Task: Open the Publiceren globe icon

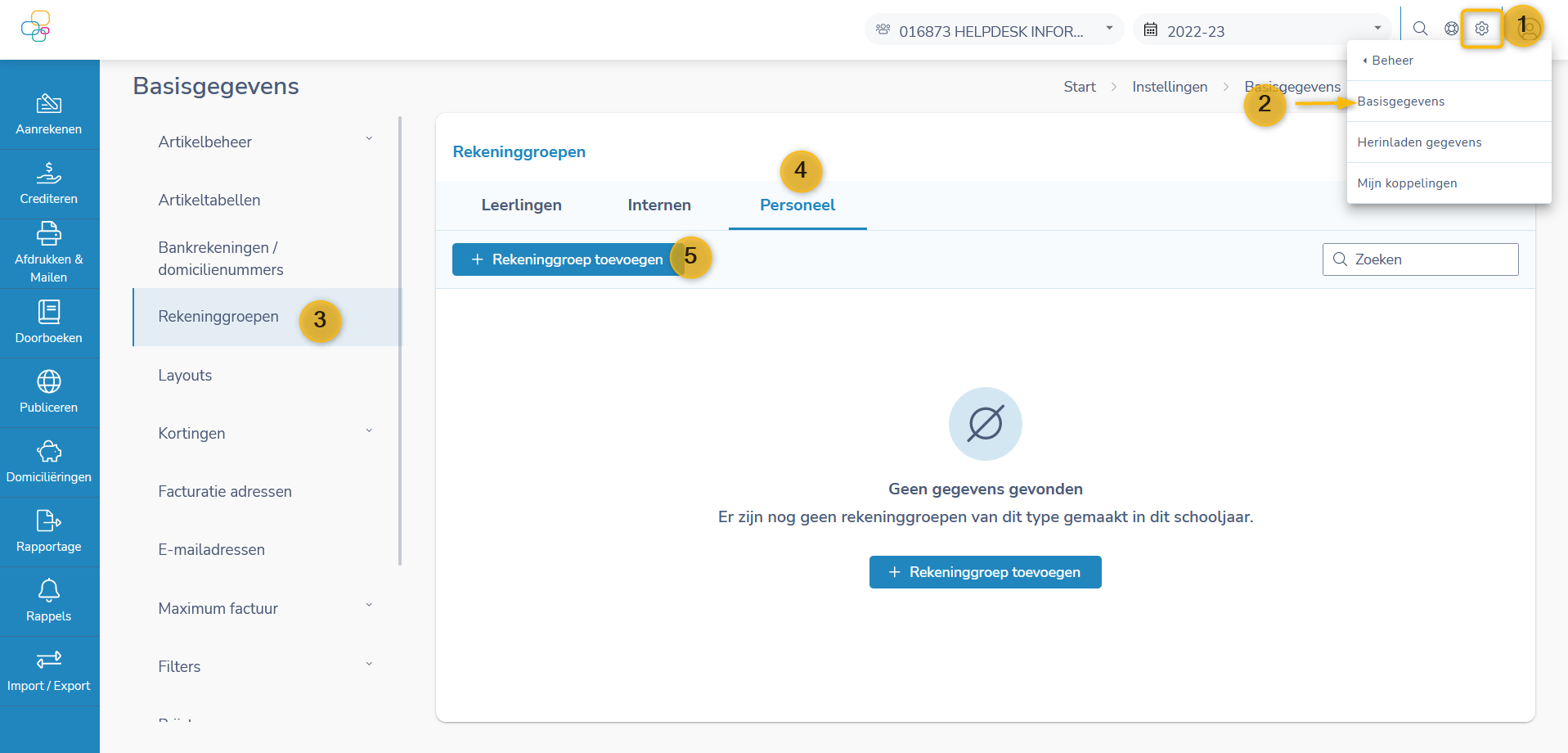Action: (x=49, y=382)
